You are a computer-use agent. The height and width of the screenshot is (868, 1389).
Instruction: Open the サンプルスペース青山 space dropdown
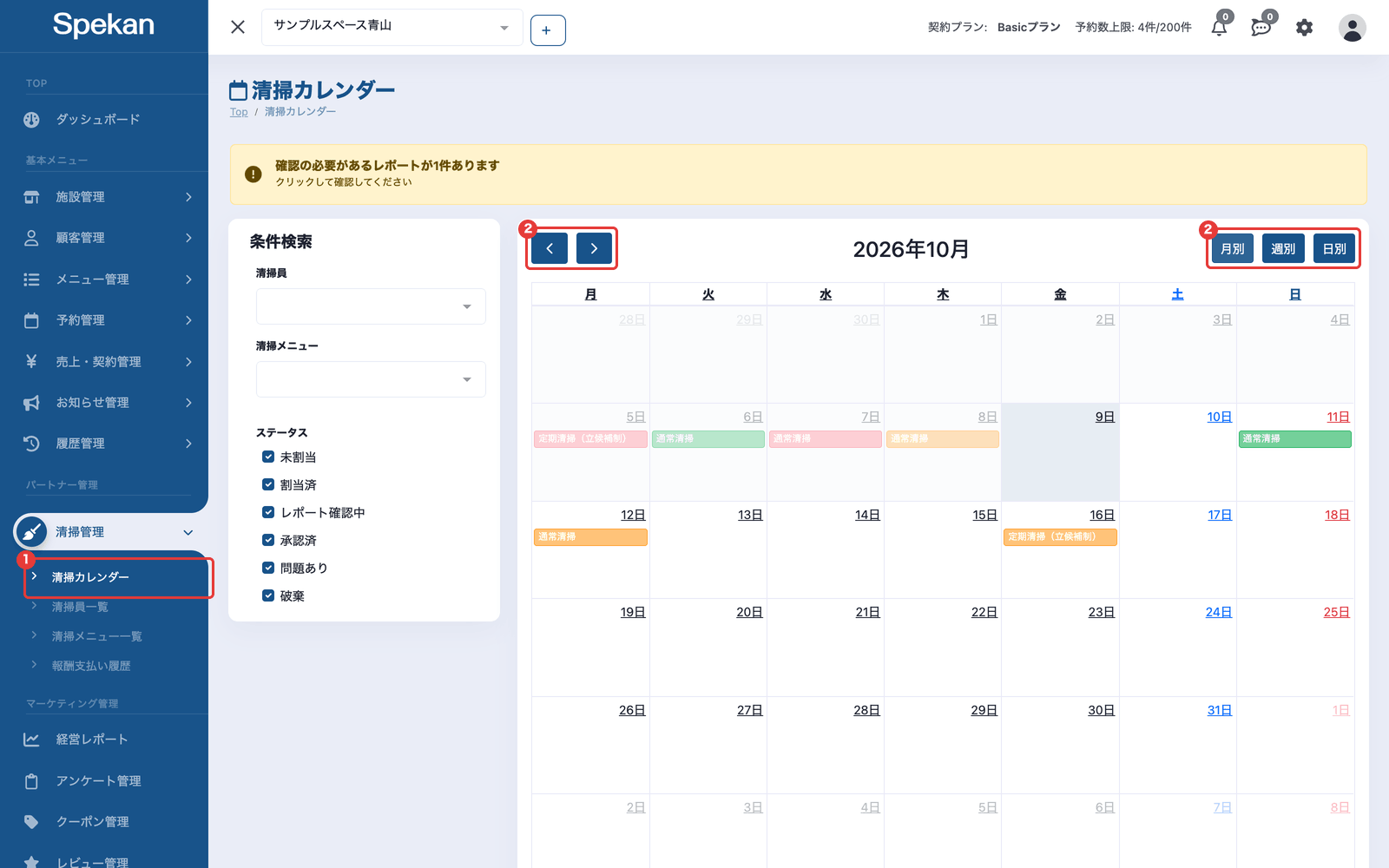[392, 27]
